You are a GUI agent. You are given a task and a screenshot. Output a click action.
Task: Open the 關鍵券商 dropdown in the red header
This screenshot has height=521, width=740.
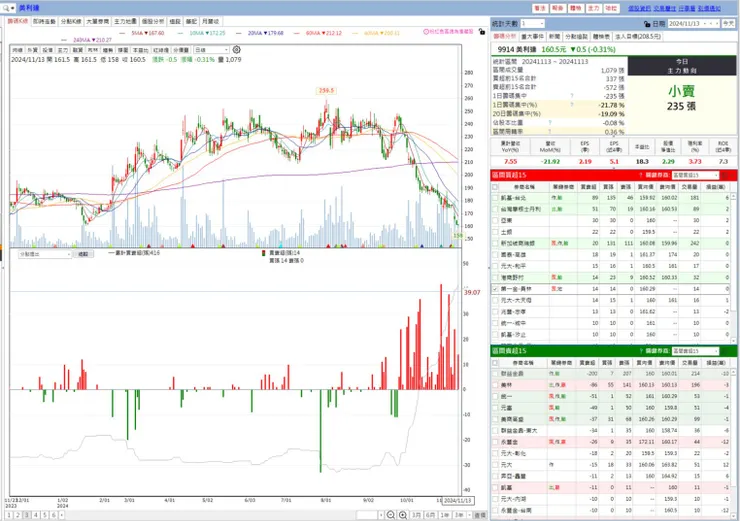(x=695, y=175)
